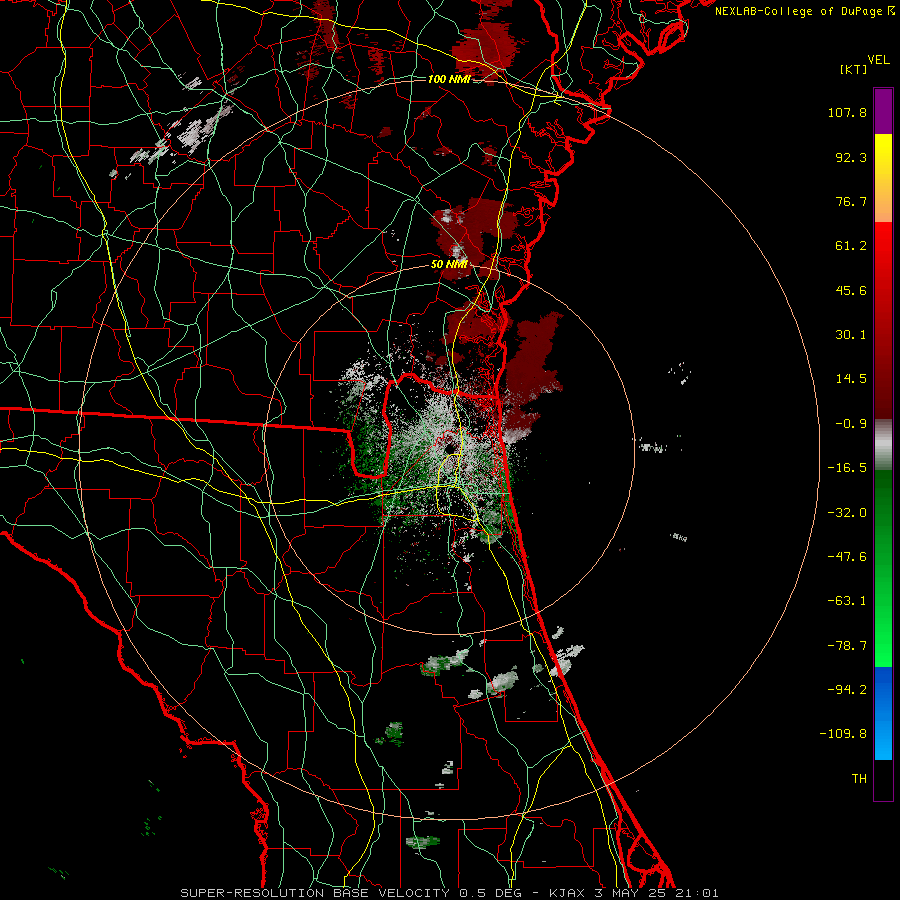Screen dimensions: 900x900
Task: Click the Super-Resolution Base Velocity caption
Action: pos(449,893)
